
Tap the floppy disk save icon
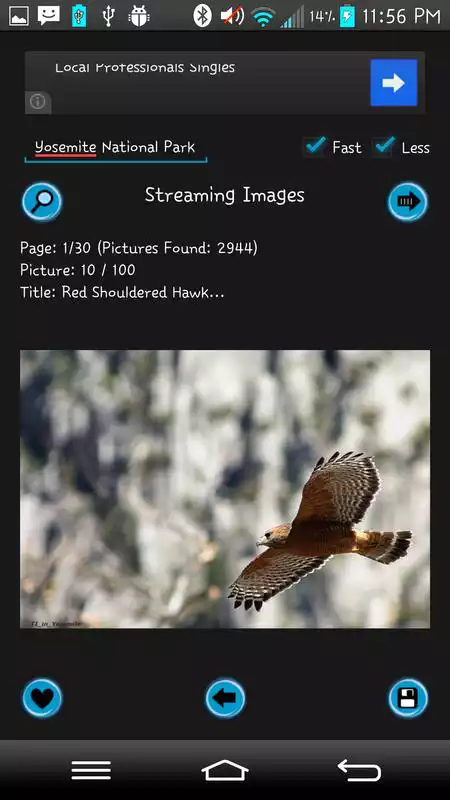408,698
